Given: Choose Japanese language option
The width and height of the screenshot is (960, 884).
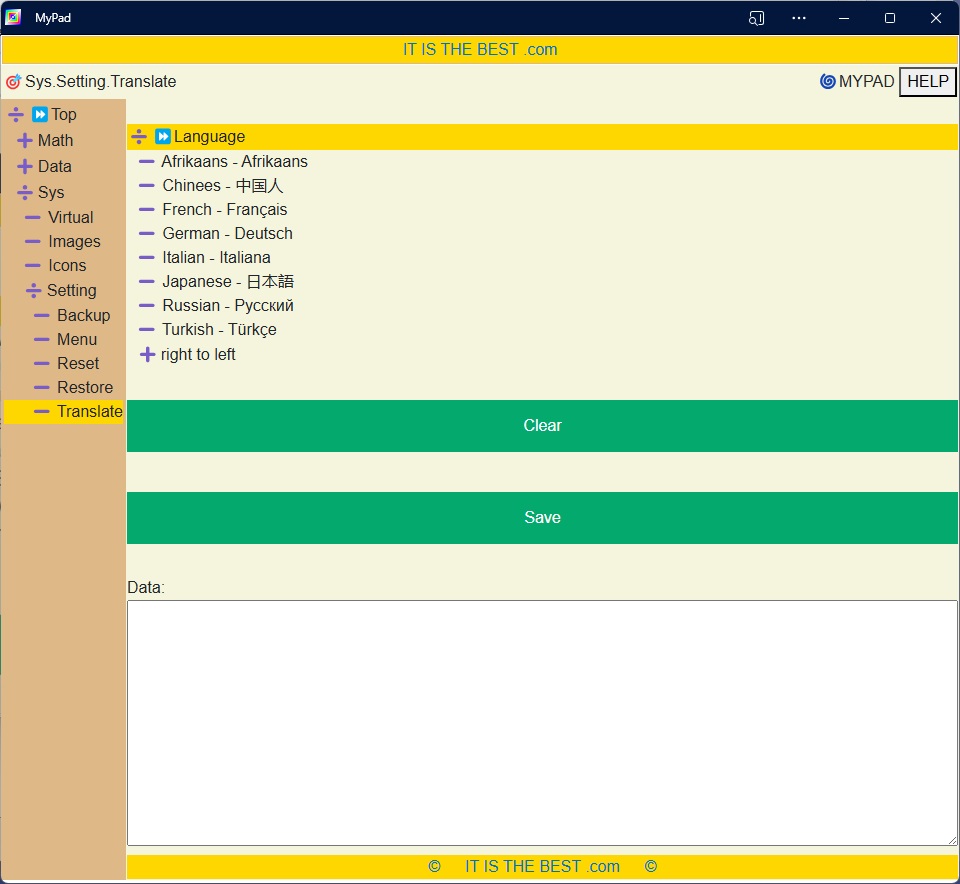Looking at the screenshot, I should click(x=227, y=282).
